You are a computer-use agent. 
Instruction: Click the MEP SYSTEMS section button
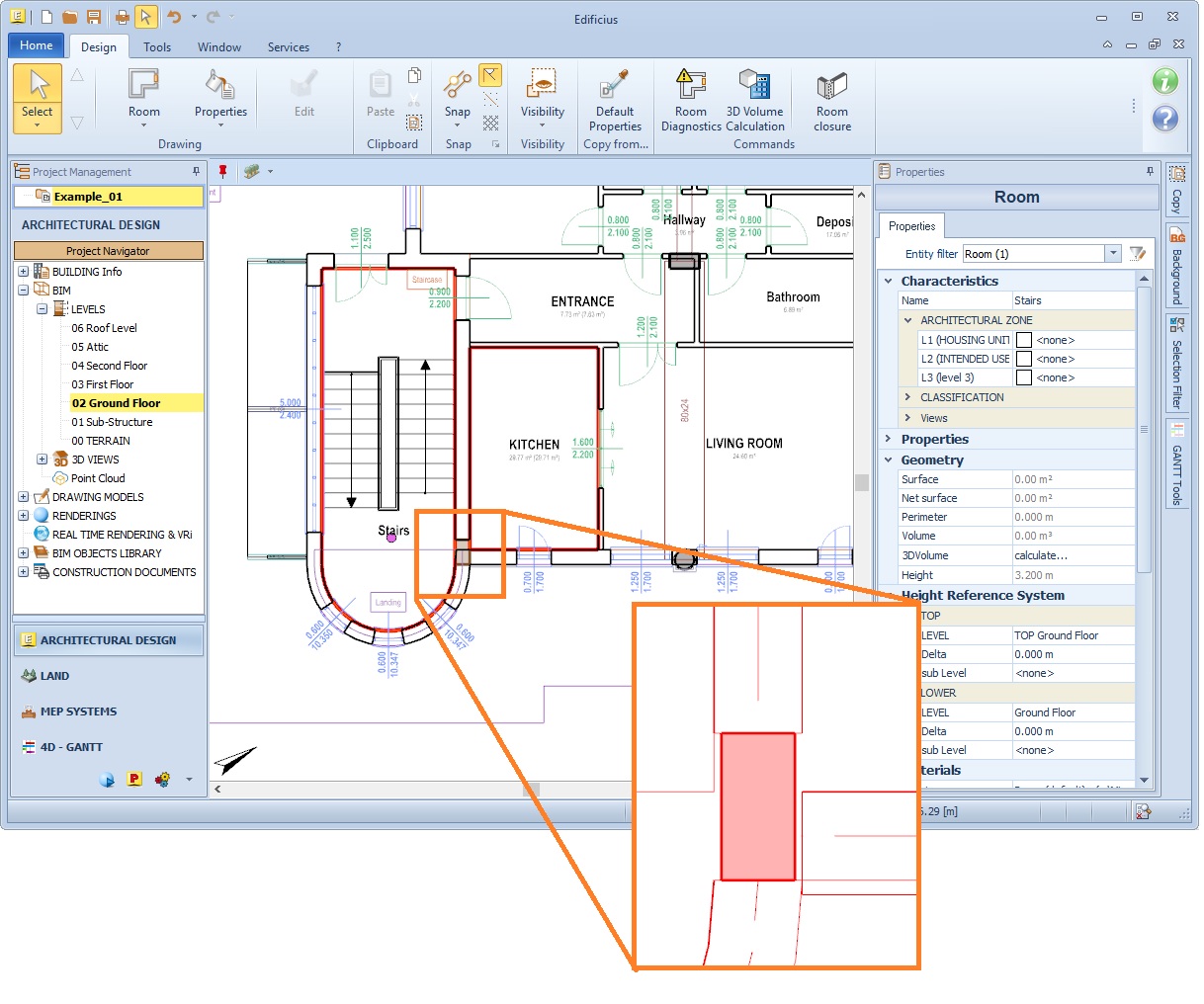click(78, 711)
